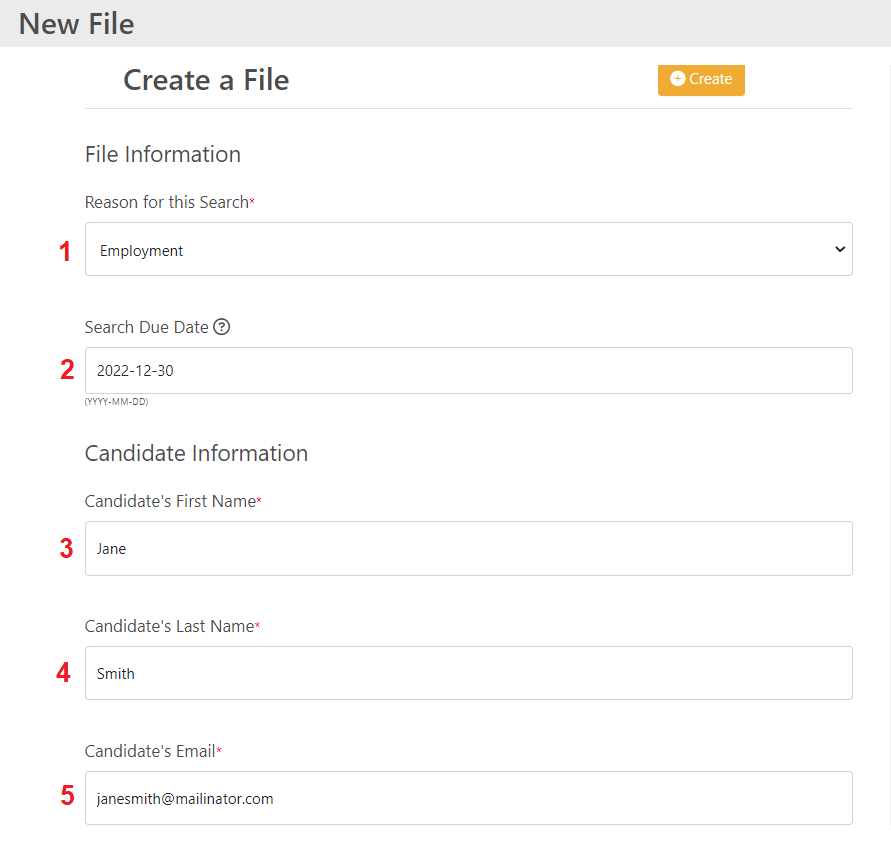Click the 'Create a File' heading
The height and width of the screenshot is (847, 891).
[x=206, y=80]
